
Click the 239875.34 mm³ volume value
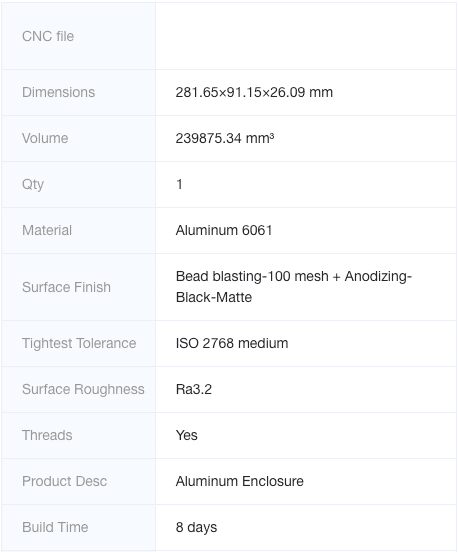(225, 138)
